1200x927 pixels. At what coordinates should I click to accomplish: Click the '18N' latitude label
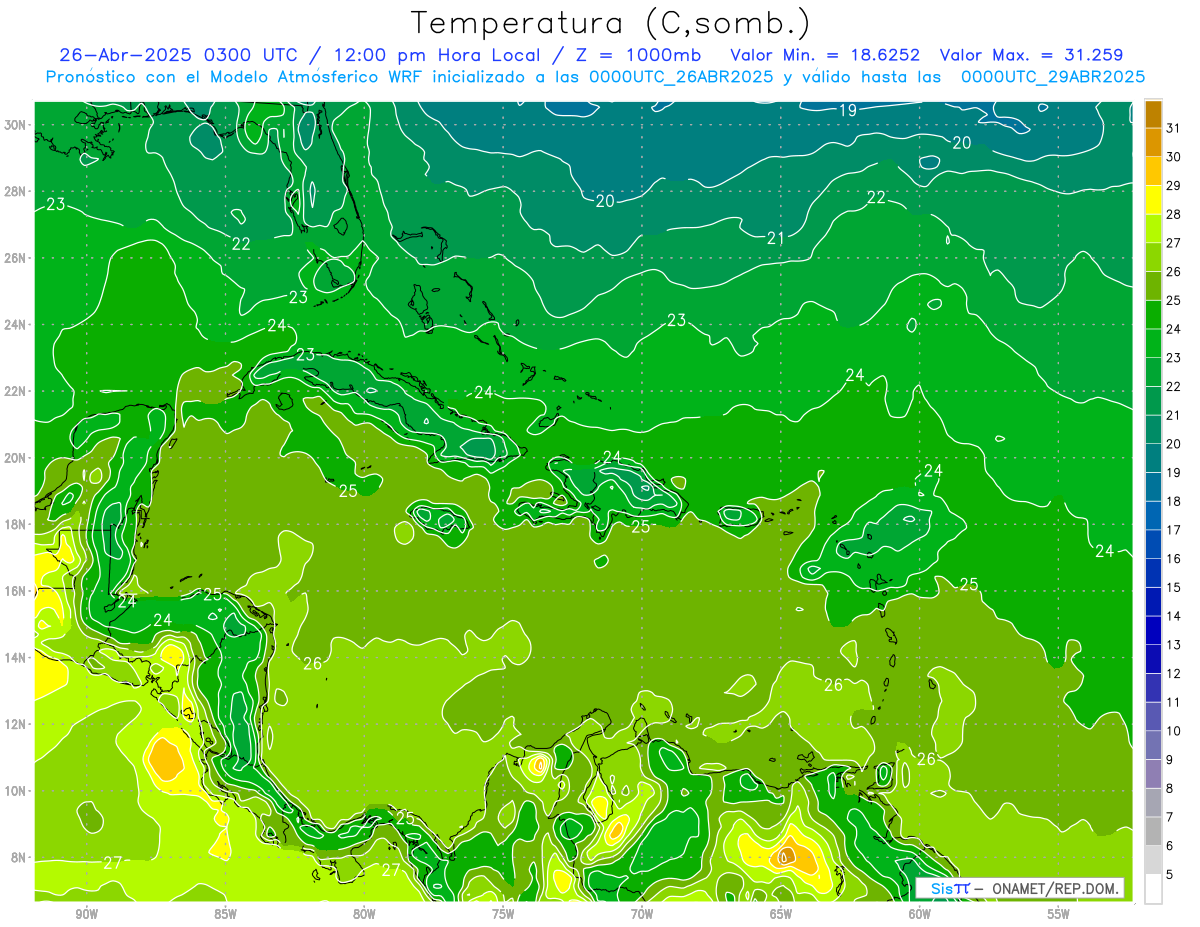pos(16,524)
